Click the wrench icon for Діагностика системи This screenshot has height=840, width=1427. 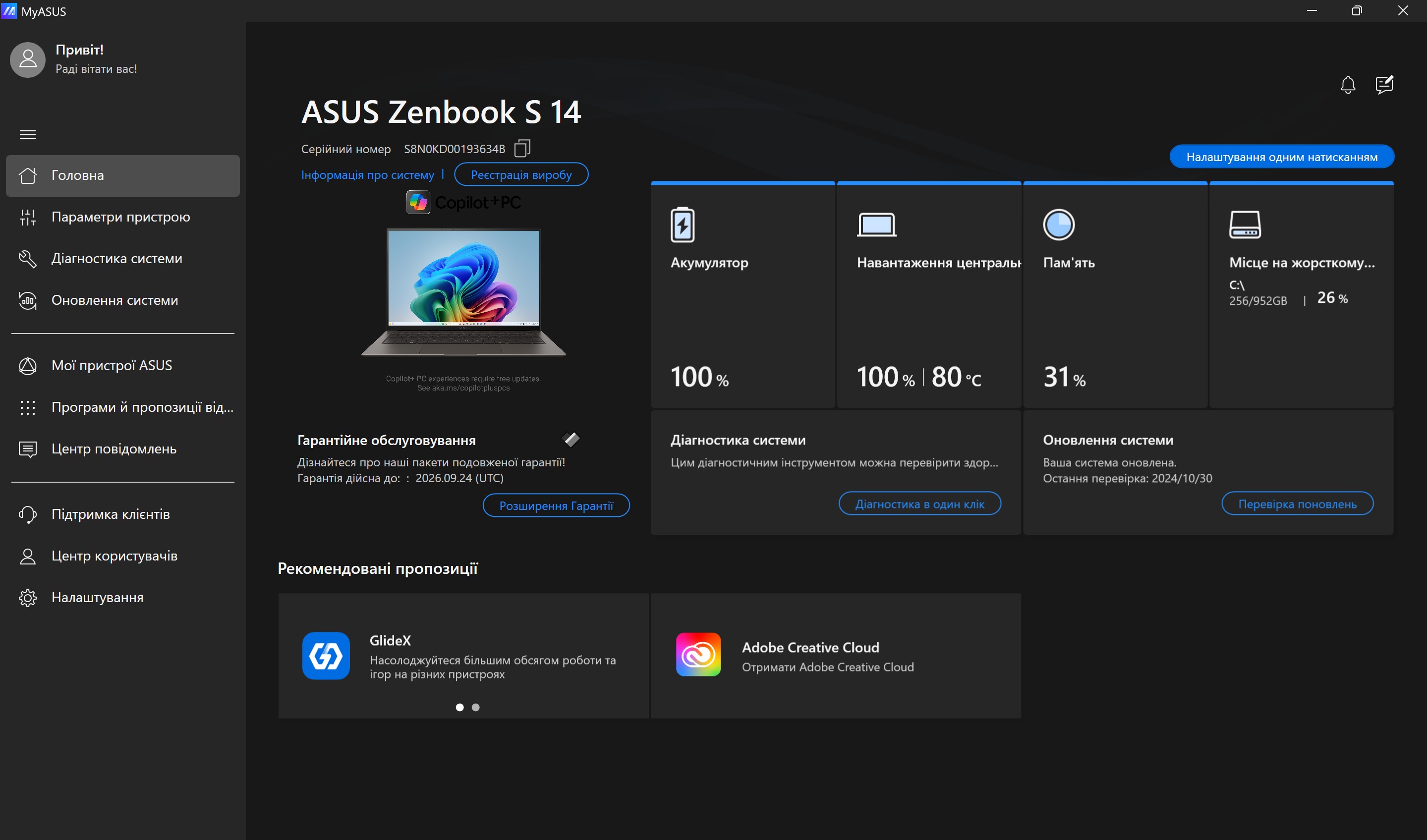[x=28, y=259]
